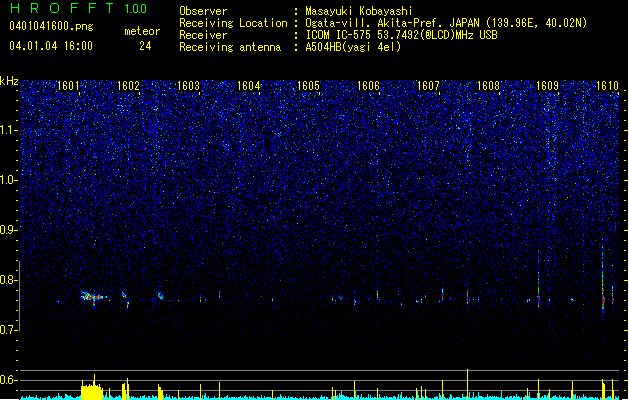Click the 1609 time marker
This screenshot has width=629, height=400.
(x=548, y=85)
